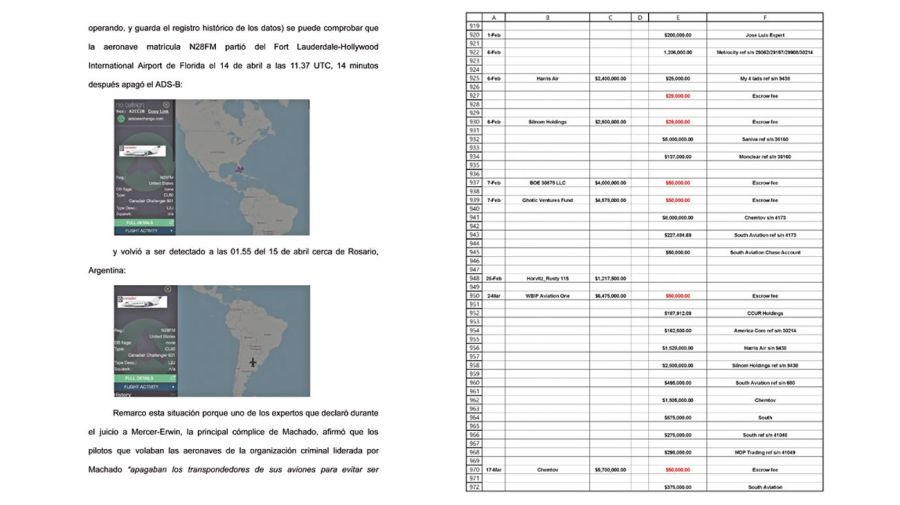The image size is (900, 505).
Task: Click the purple aircraft icon near Florida
Action: (241, 168)
